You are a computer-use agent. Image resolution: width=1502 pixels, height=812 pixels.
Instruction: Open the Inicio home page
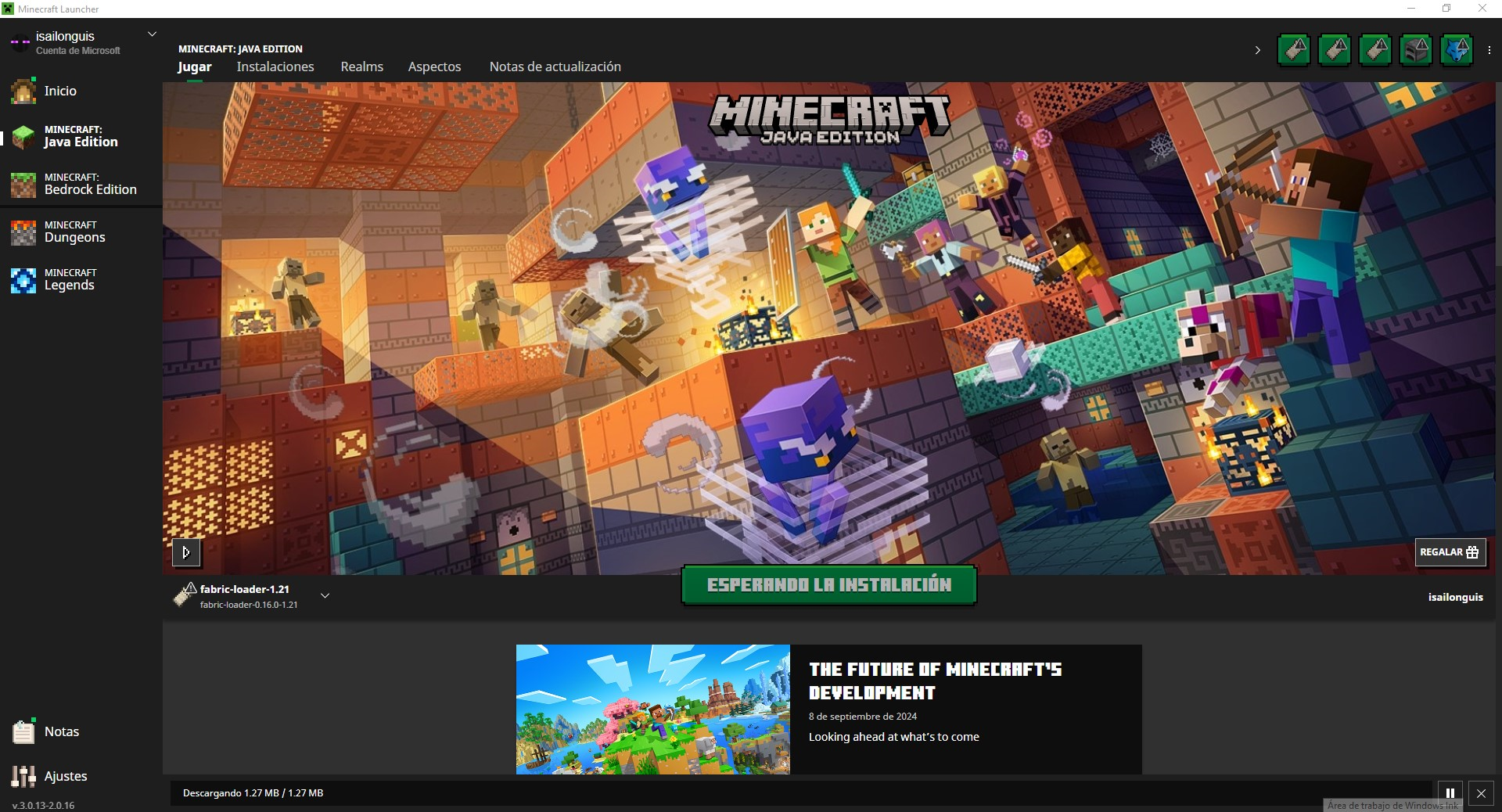tap(81, 91)
